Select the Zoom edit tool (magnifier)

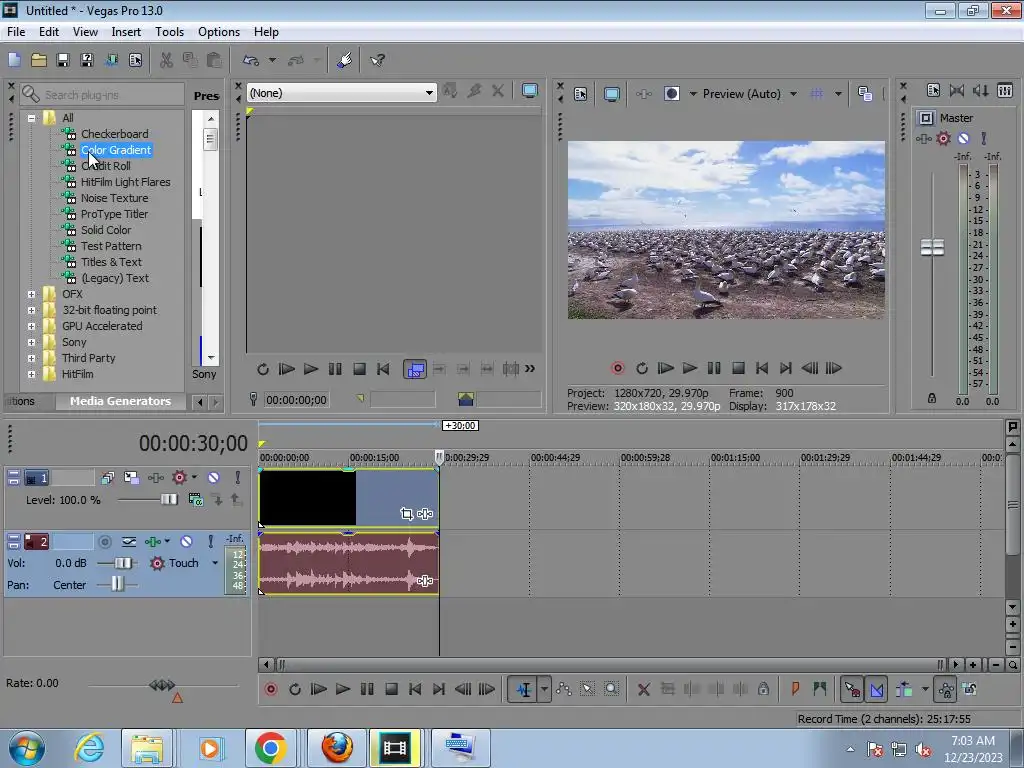point(611,689)
